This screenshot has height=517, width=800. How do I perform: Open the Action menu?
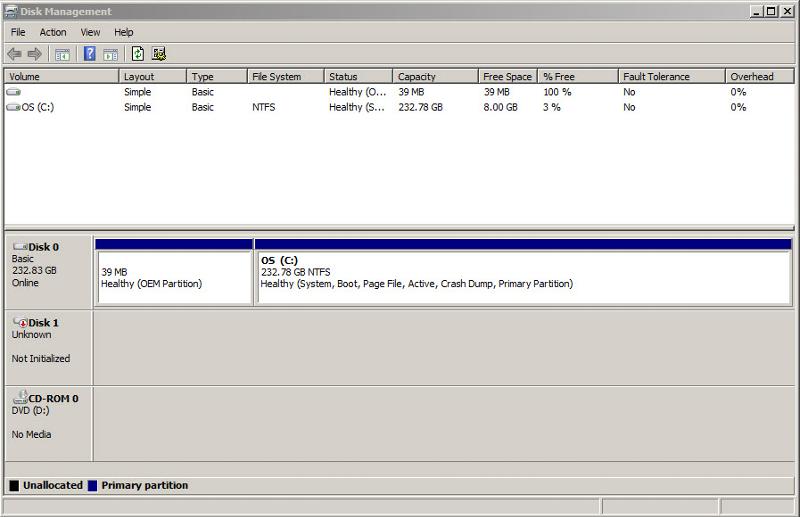53,32
